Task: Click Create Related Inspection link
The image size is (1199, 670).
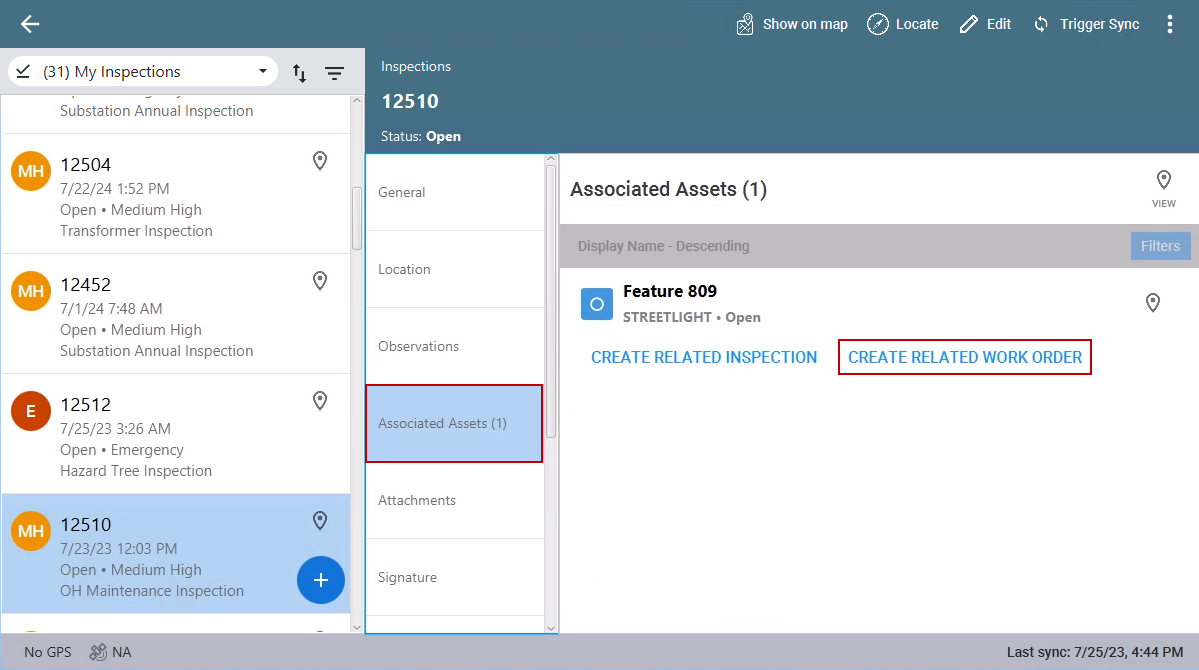Action: [704, 357]
